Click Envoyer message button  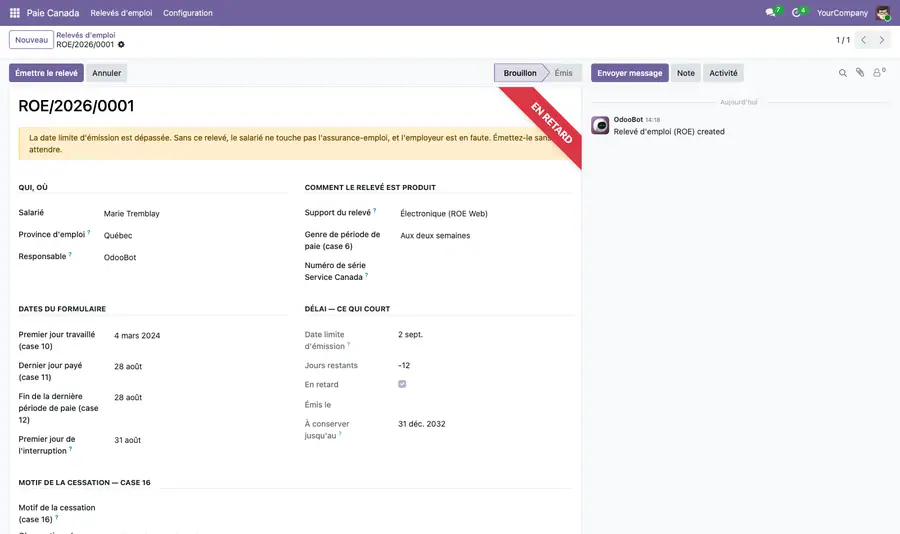pyautogui.click(x=630, y=73)
